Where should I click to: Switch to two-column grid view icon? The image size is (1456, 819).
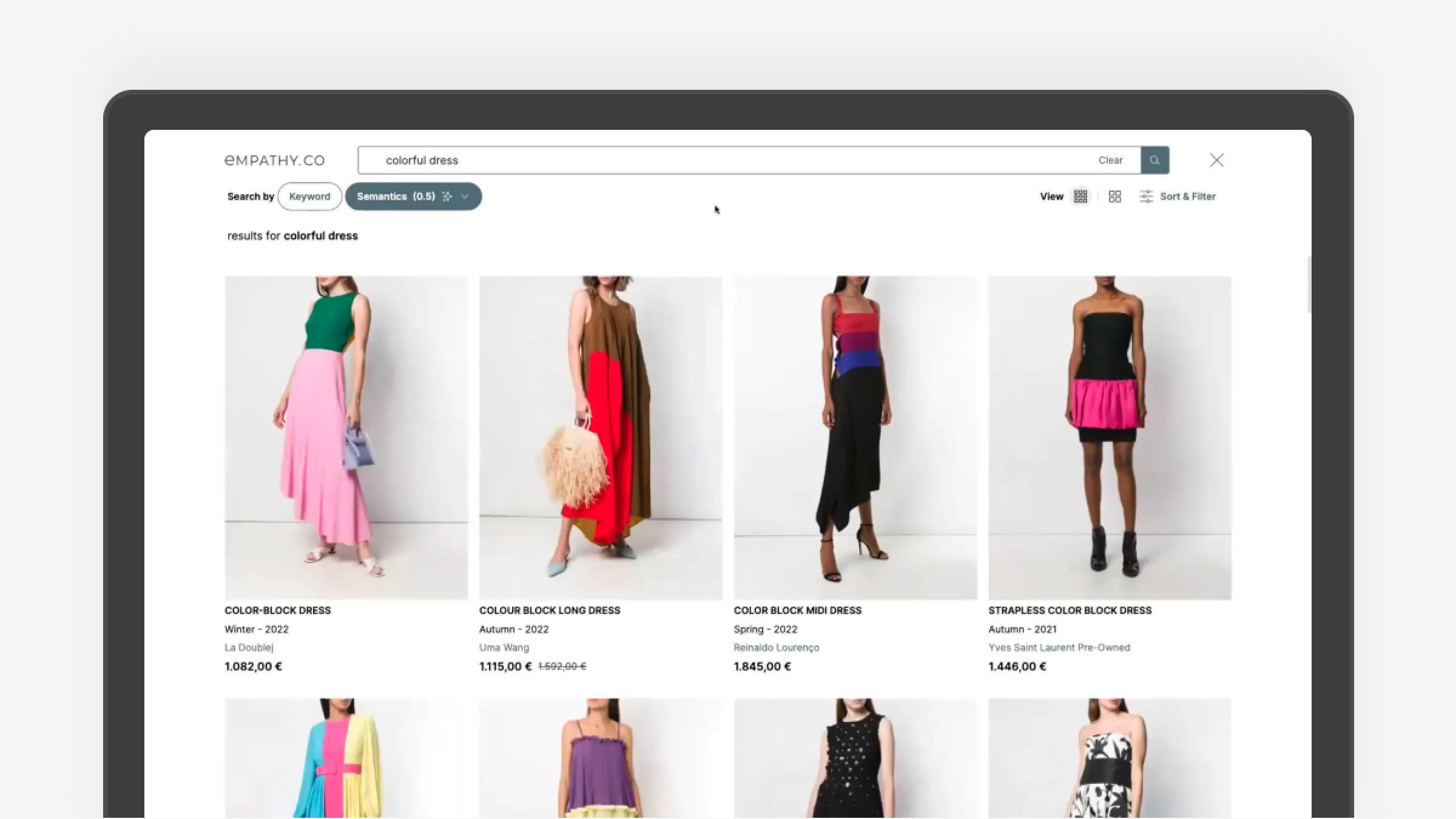click(x=1114, y=197)
